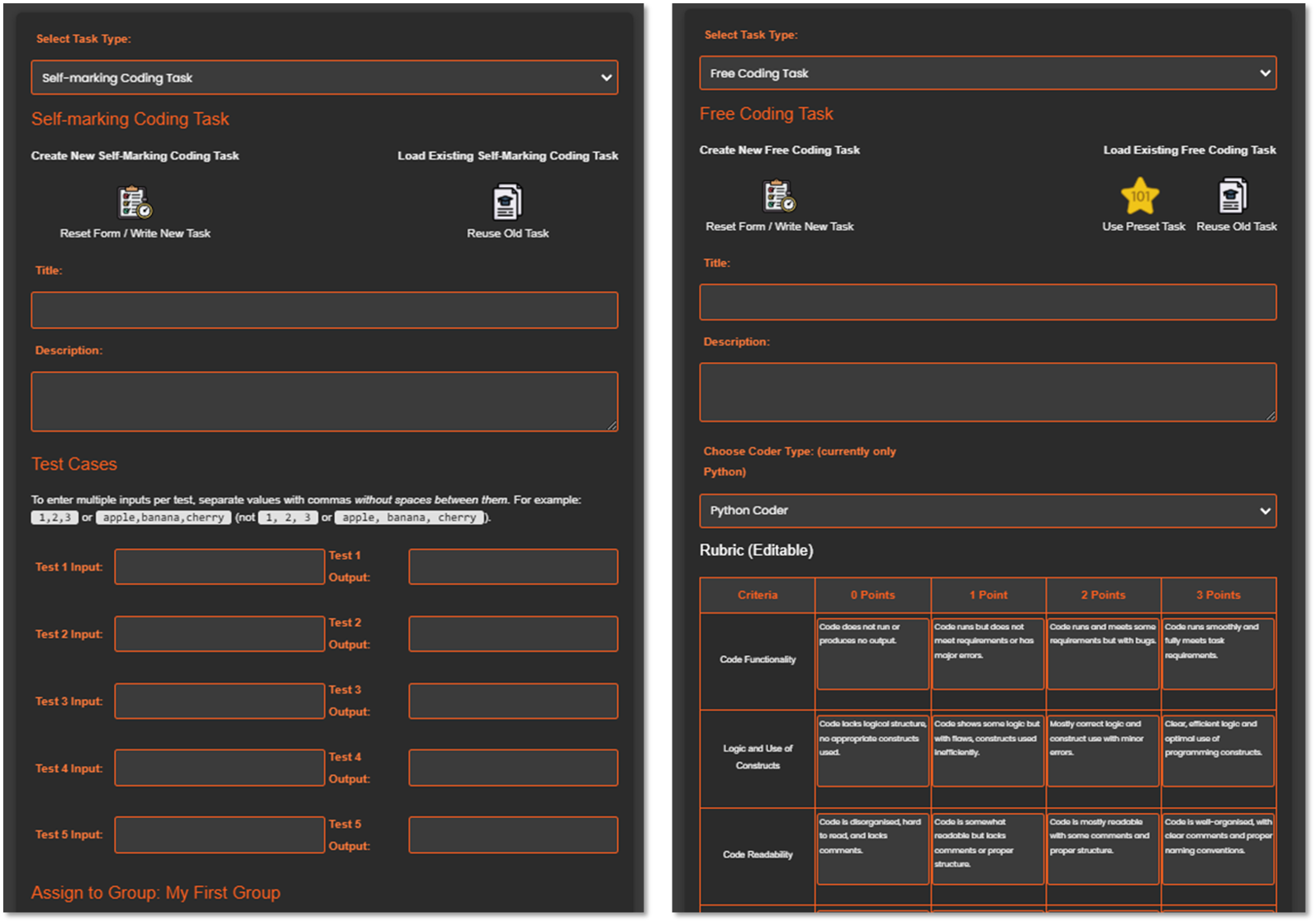Open the Self-marking Coding Task type dropdown
Viewport: 1316px width, 923px height.
(x=324, y=78)
